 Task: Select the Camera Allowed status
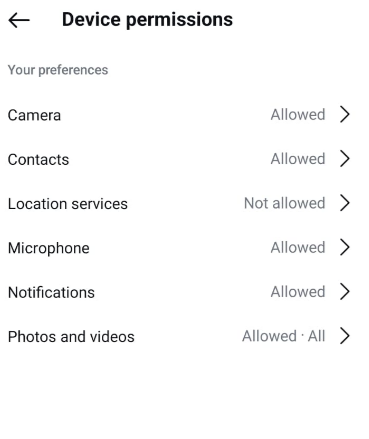[x=298, y=115]
